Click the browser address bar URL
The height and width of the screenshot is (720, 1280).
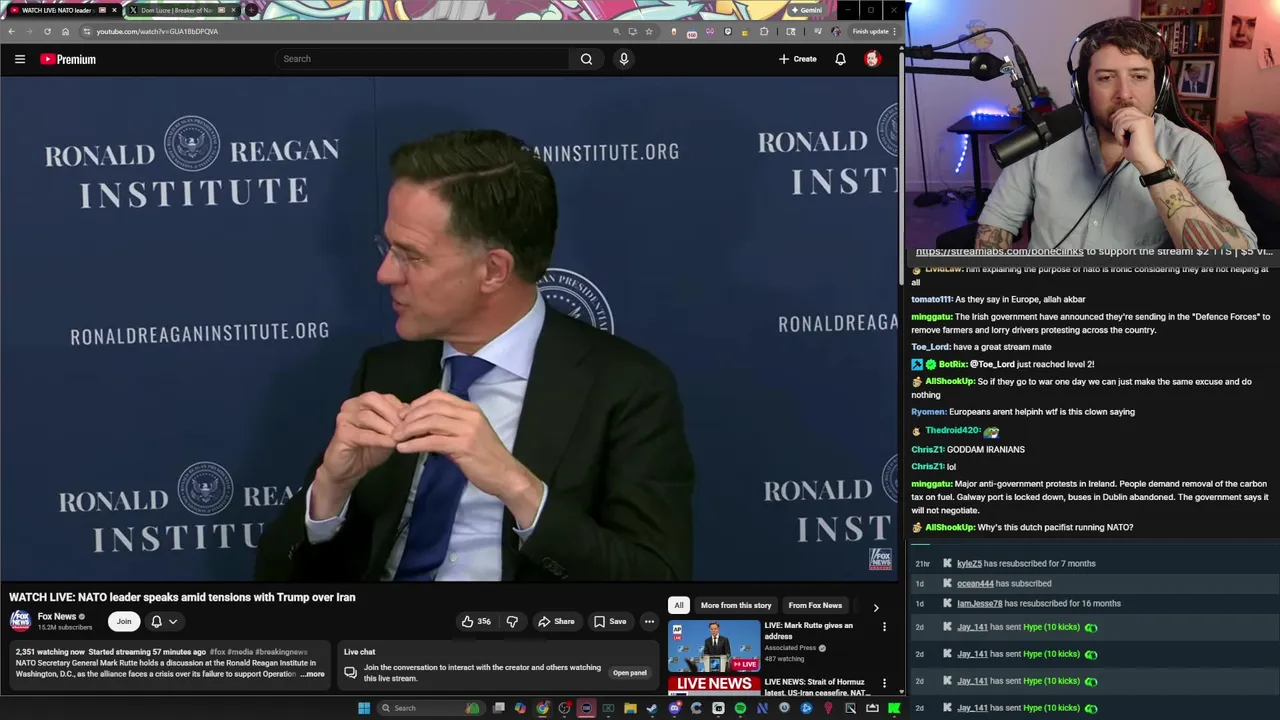[157, 31]
